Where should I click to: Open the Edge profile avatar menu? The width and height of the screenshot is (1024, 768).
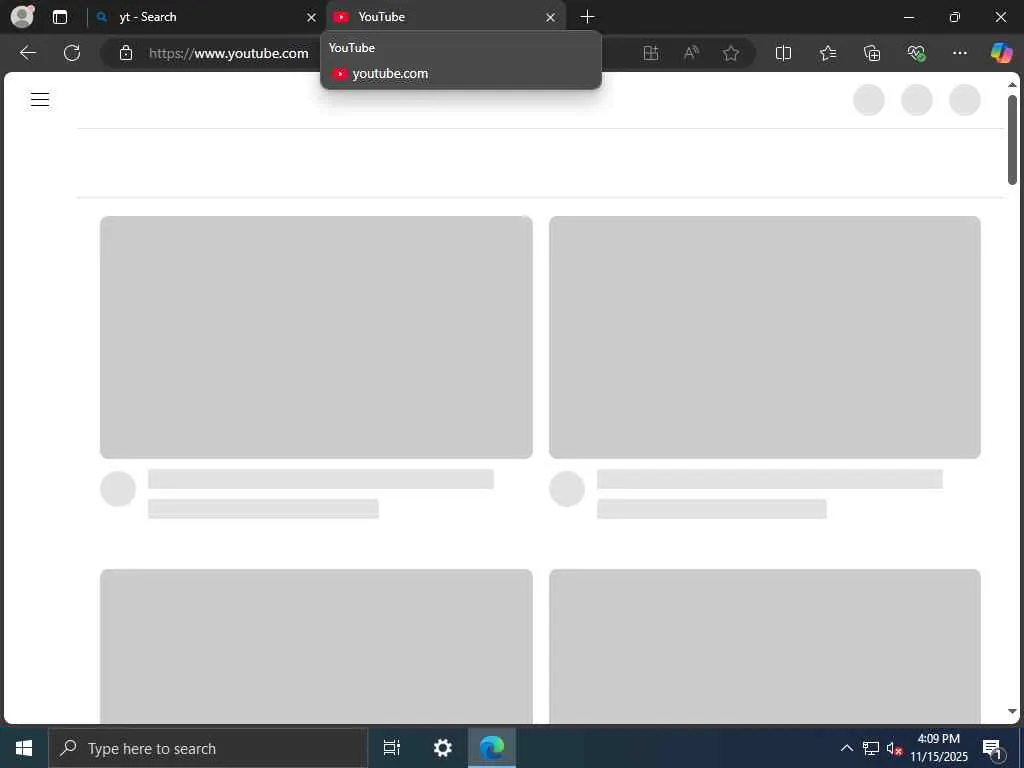pos(22,16)
